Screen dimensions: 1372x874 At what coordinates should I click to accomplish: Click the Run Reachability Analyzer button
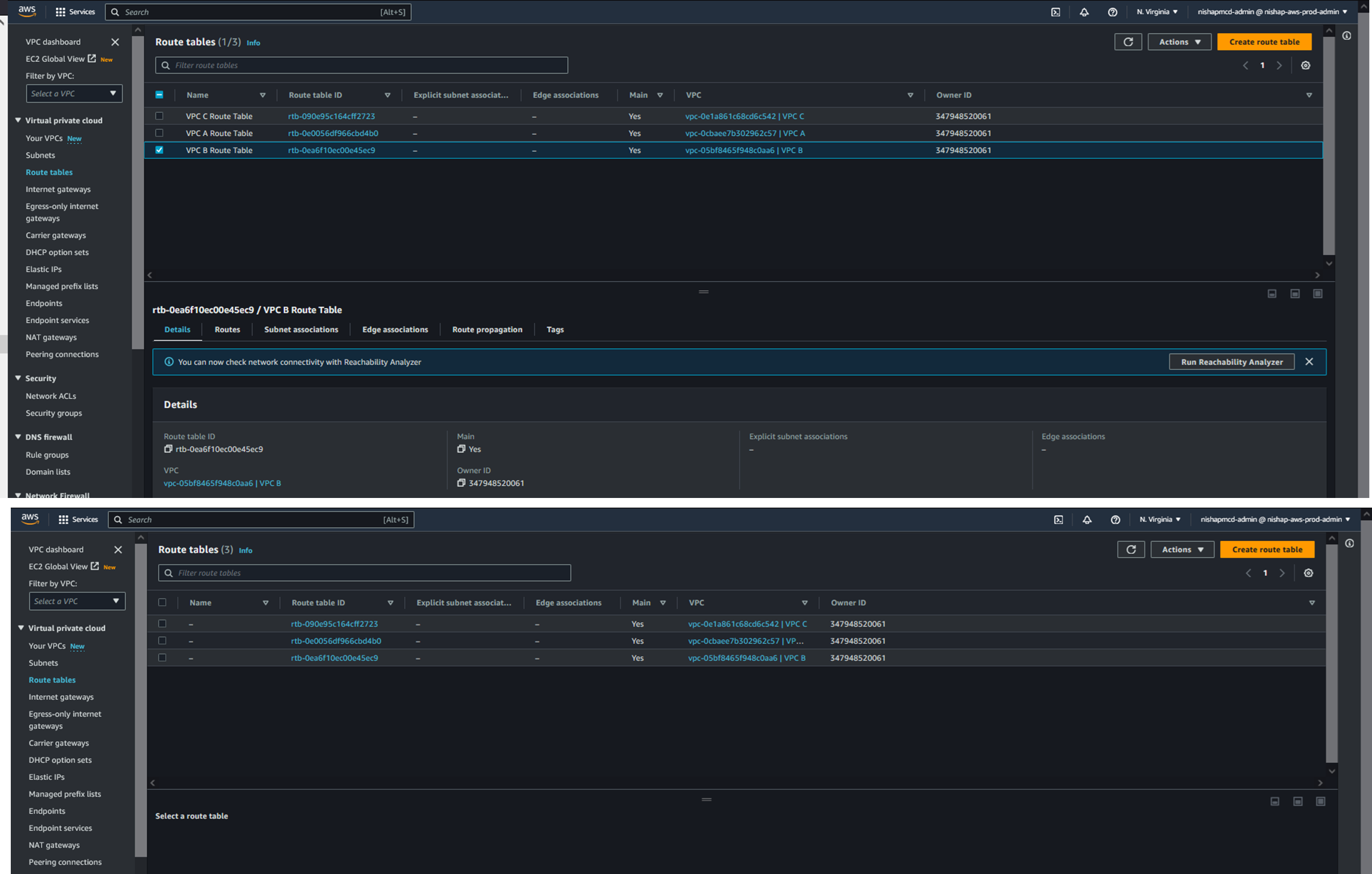[1231, 362]
